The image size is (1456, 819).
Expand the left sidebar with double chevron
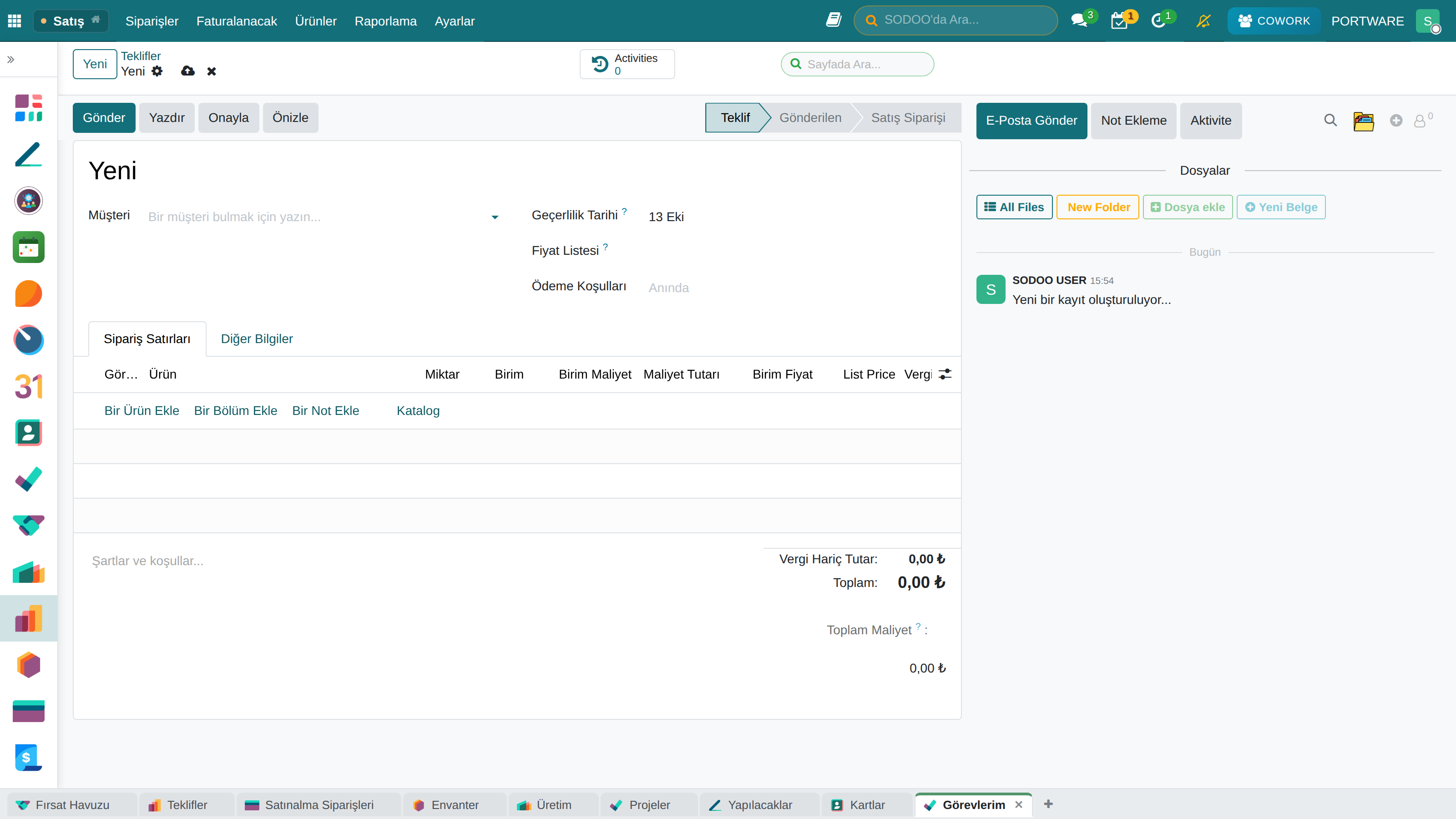pyautogui.click(x=11, y=59)
